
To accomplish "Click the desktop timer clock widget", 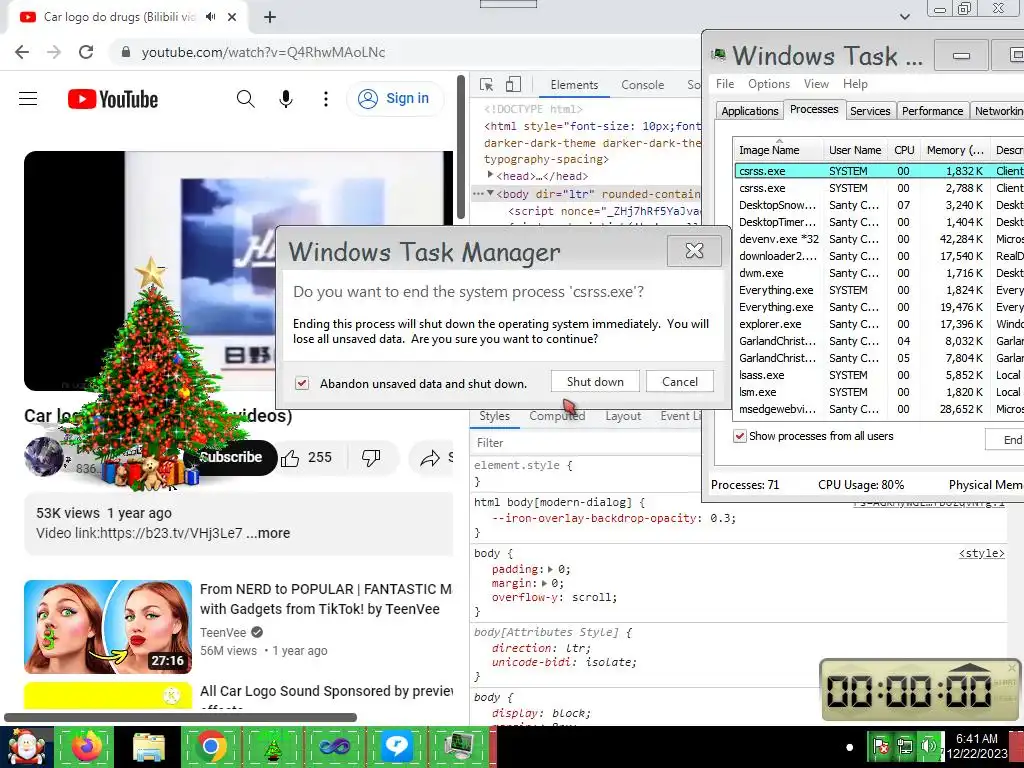I will click(920, 690).
